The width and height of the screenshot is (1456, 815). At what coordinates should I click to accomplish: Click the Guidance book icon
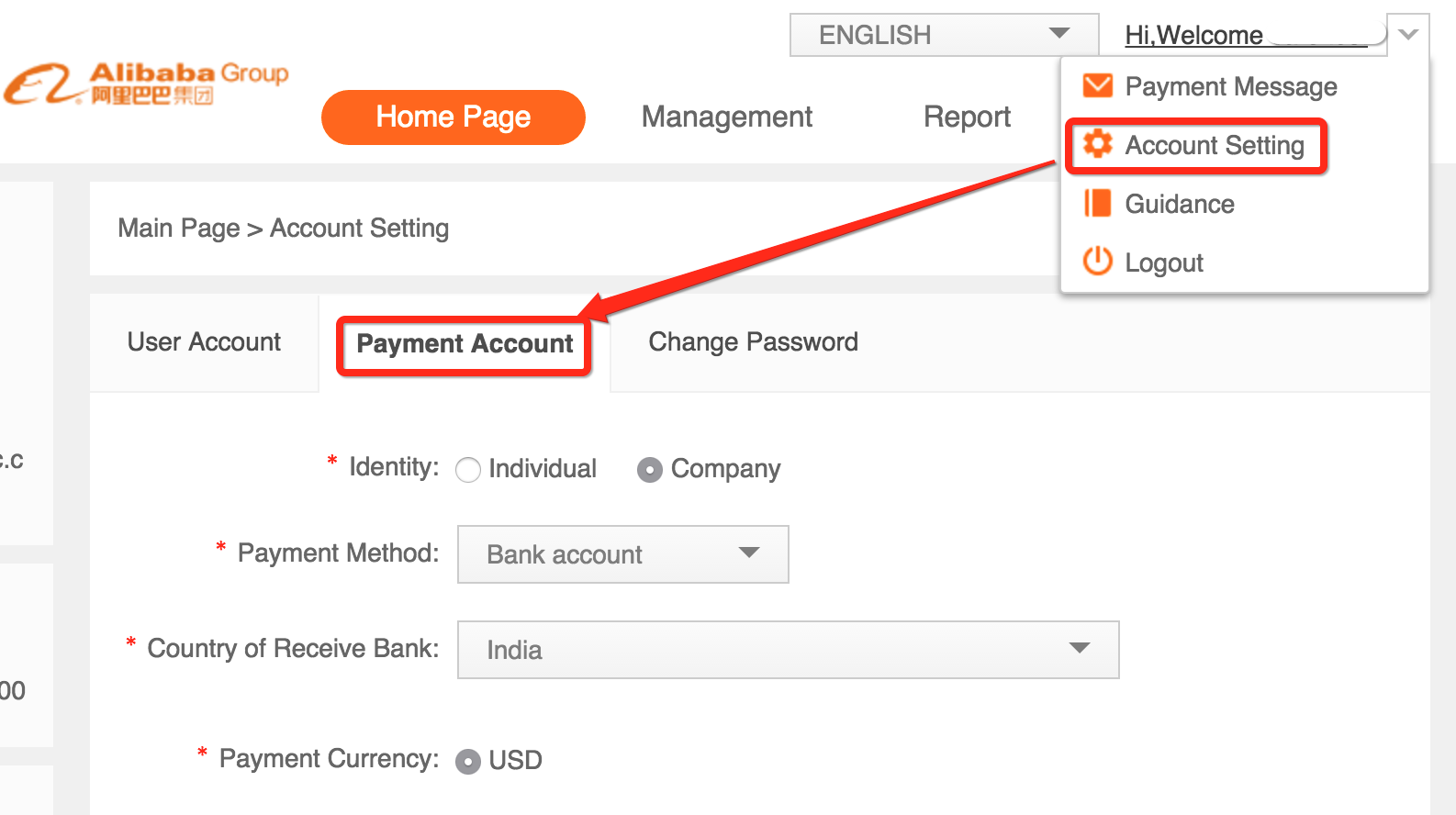tap(1097, 204)
